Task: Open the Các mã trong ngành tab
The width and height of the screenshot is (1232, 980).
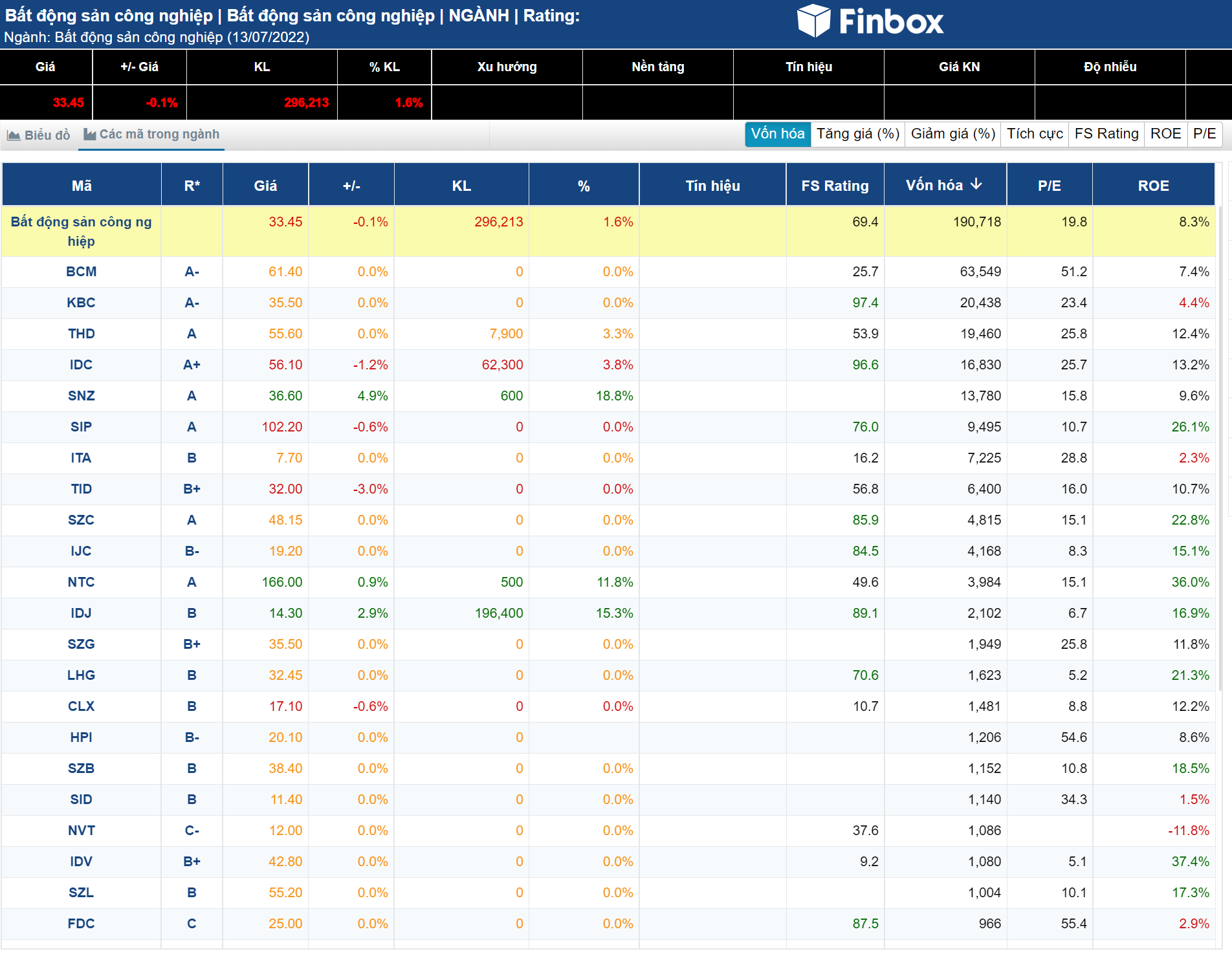Action: (152, 135)
